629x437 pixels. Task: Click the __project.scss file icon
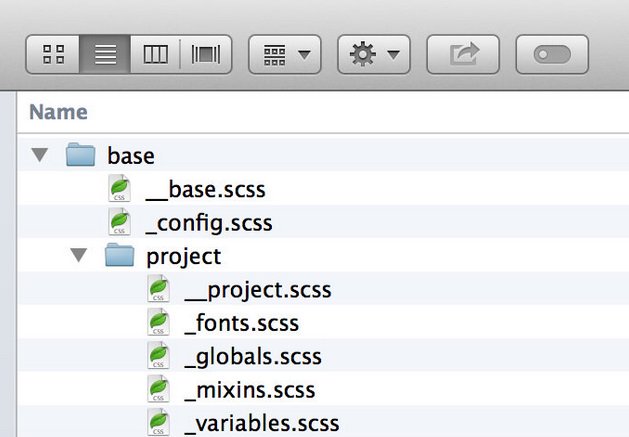[x=158, y=289]
